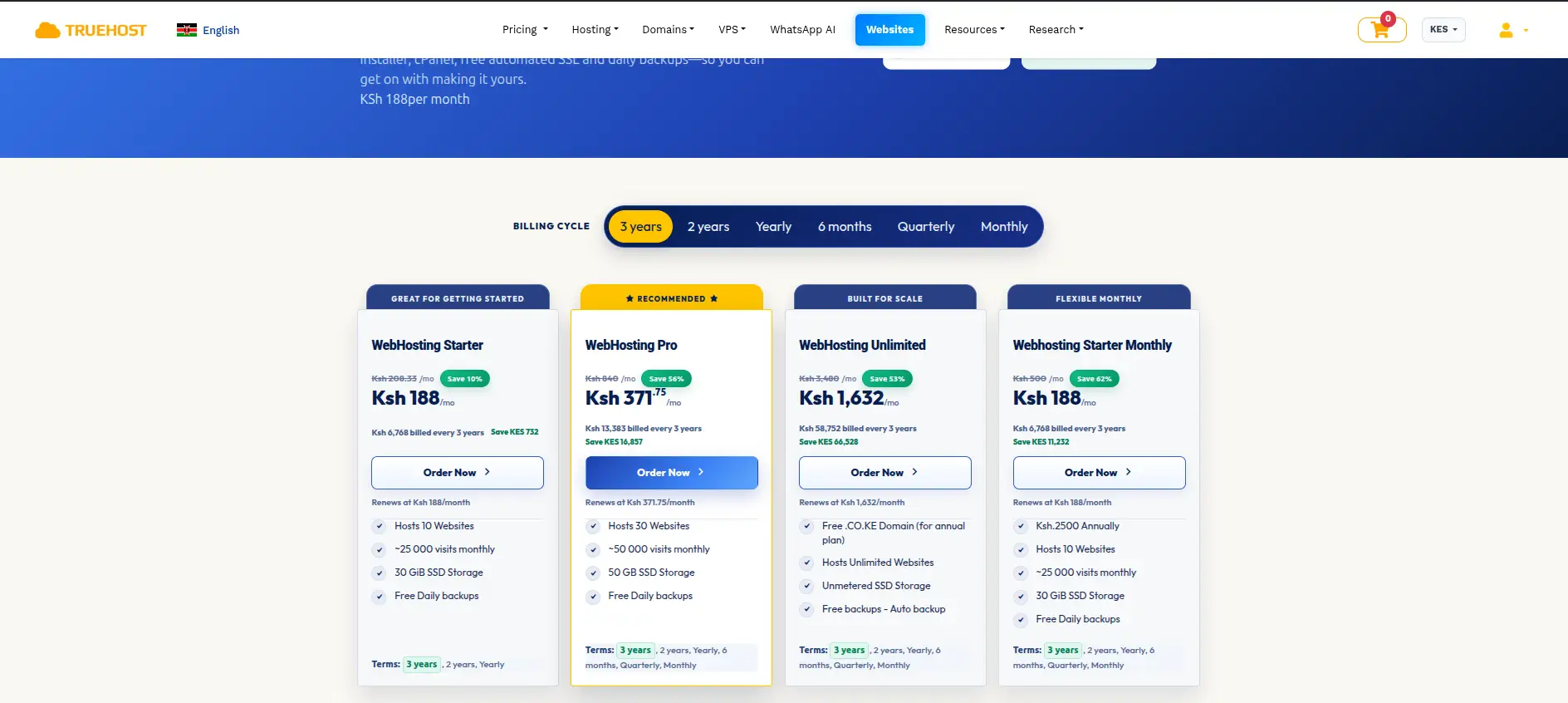Click checkmark beside Unmetered SSD Storage

point(806,586)
